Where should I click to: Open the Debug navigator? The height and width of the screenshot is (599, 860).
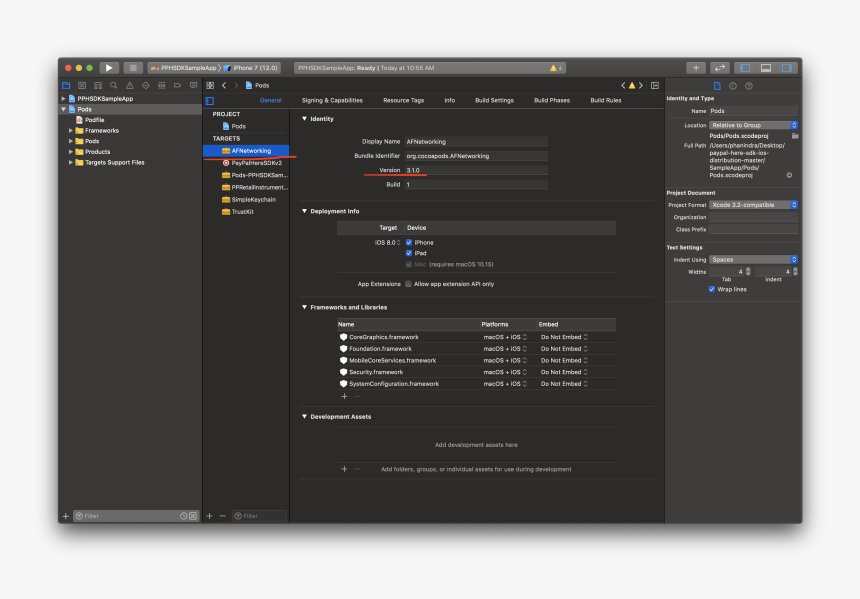161,86
